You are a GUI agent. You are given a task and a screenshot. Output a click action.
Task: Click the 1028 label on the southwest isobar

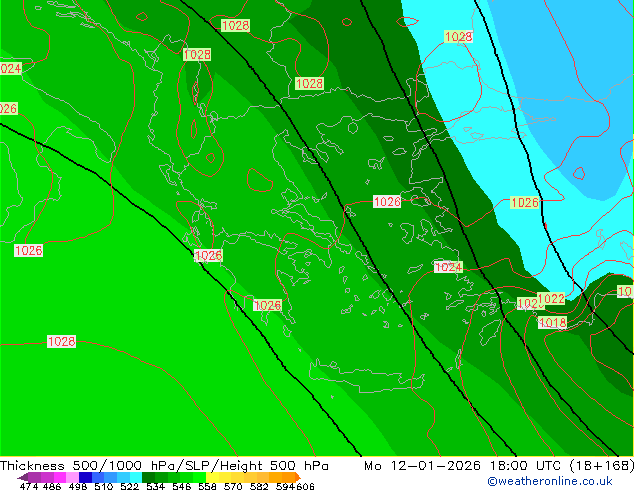(x=61, y=342)
